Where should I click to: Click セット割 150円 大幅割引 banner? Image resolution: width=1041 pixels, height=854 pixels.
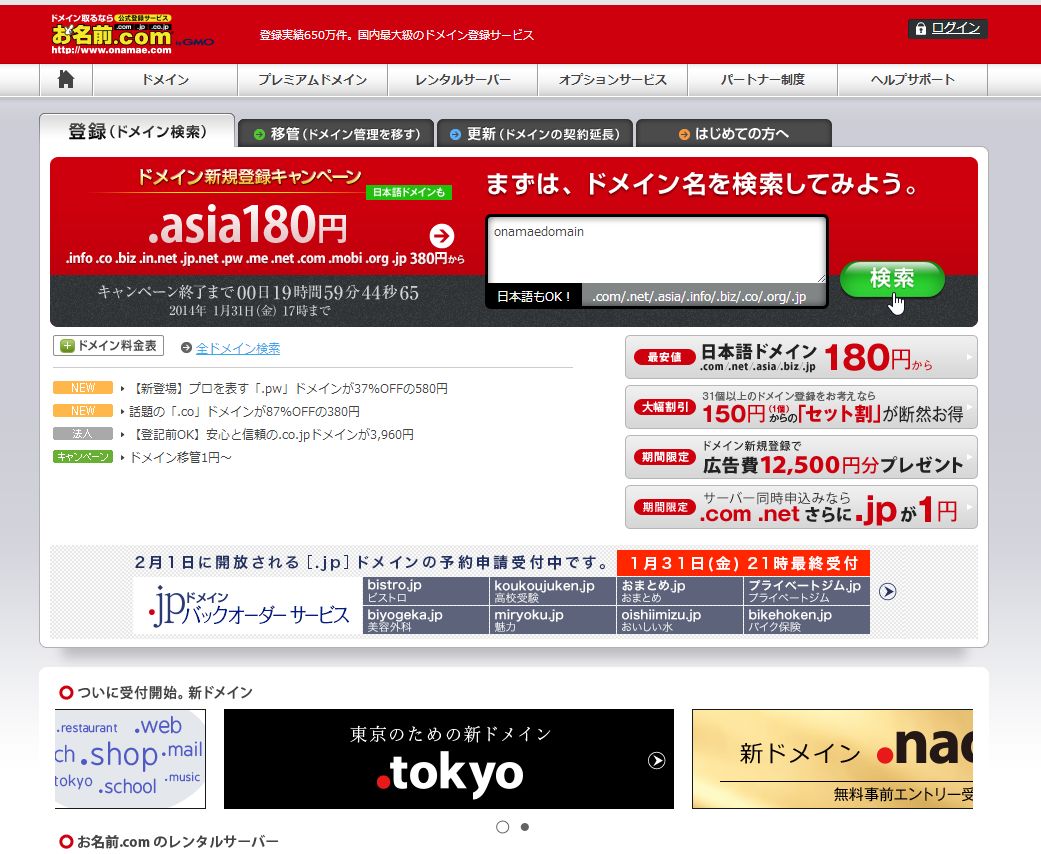[801, 407]
